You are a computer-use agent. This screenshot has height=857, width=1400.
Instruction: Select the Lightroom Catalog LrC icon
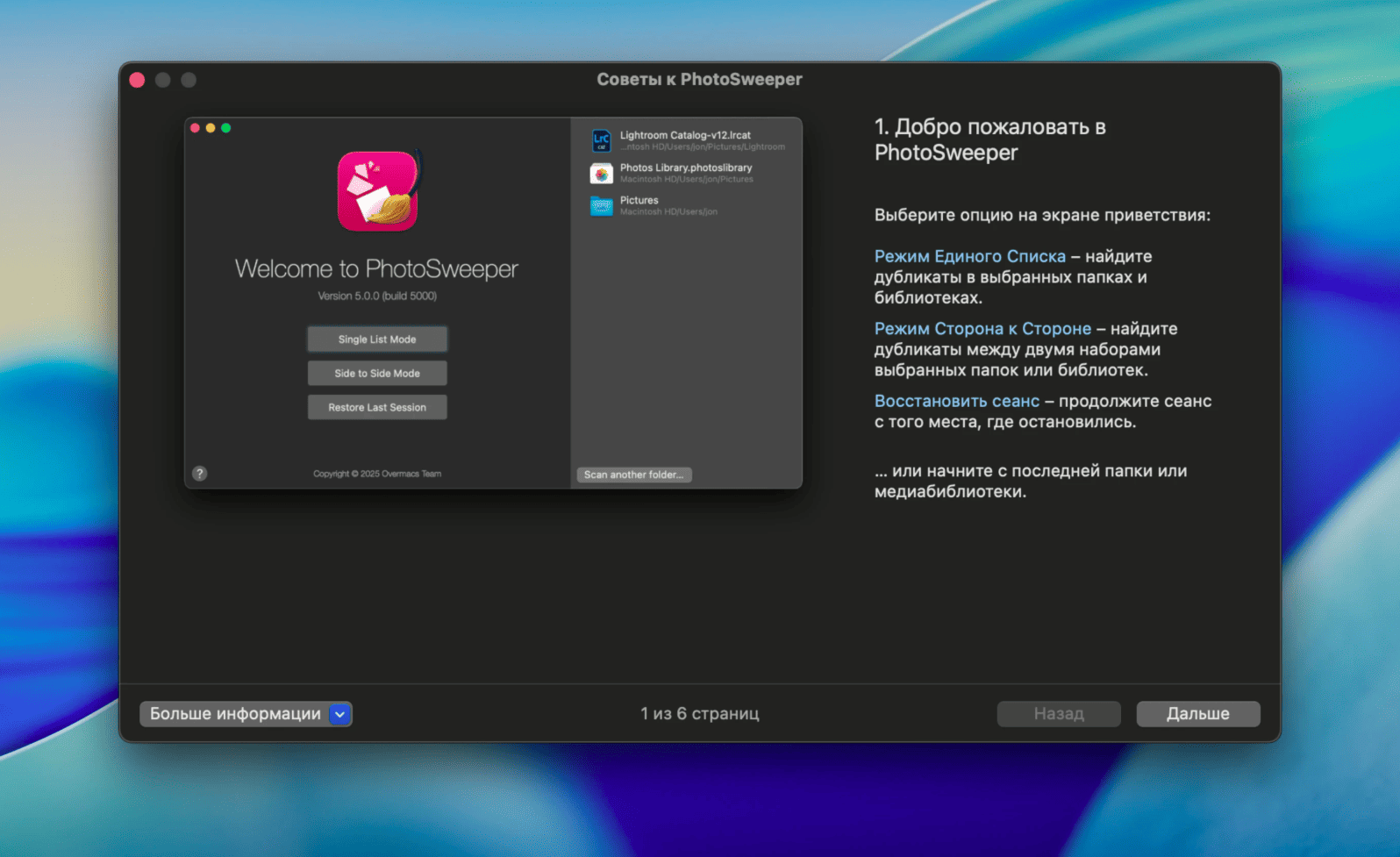602,140
